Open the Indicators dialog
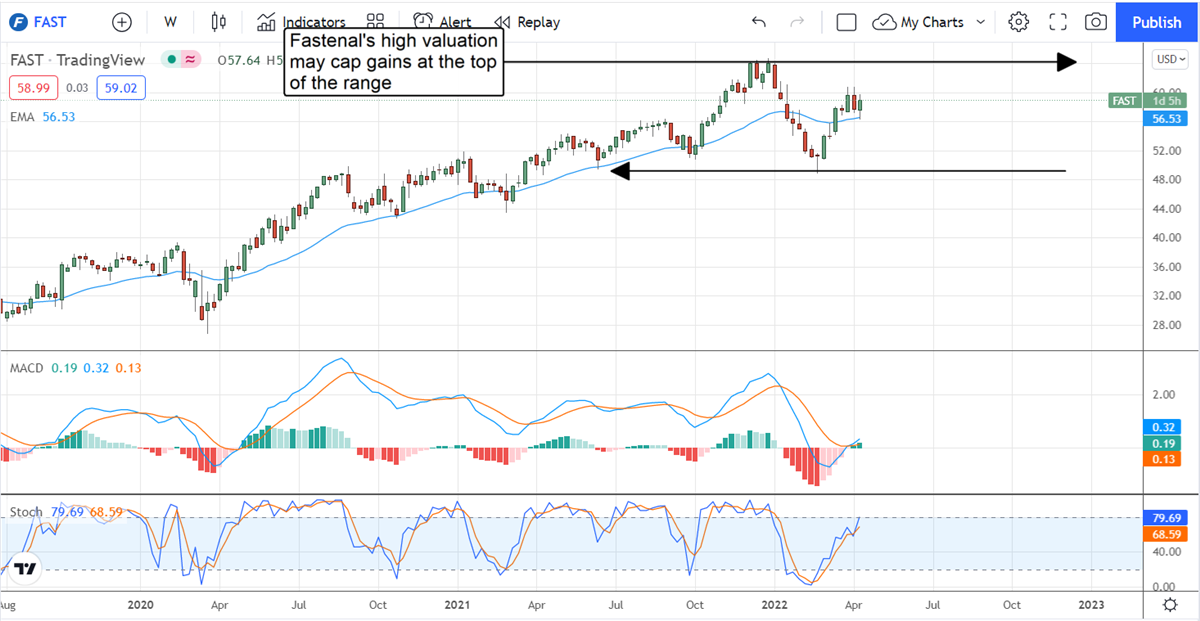This screenshot has height=621, width=1200. pos(301,22)
